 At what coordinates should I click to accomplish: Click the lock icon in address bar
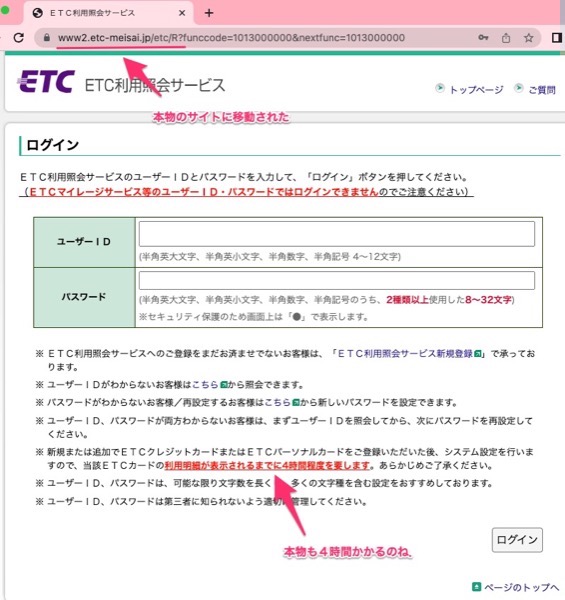[47, 38]
